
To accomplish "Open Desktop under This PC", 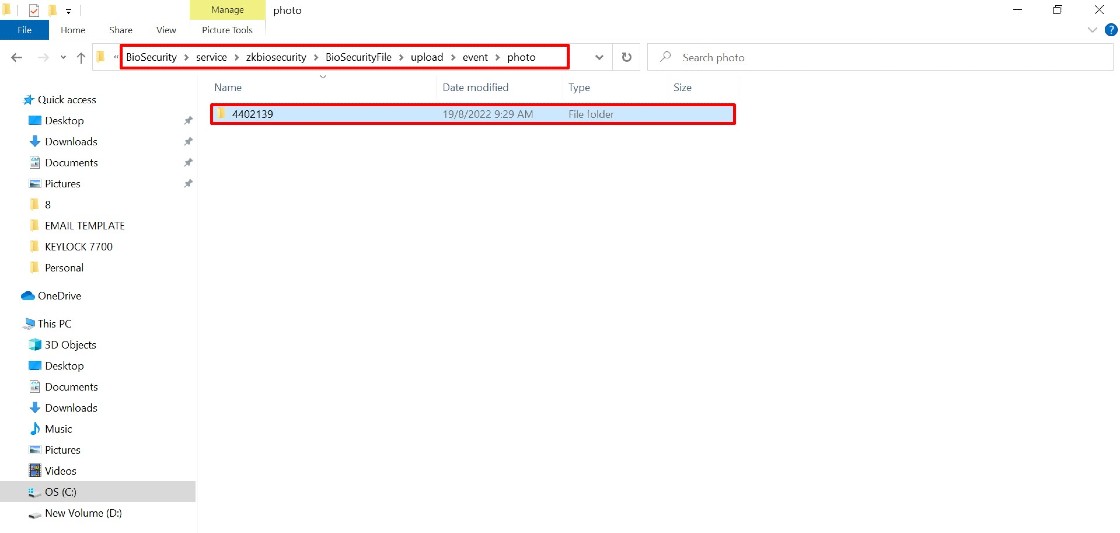I will [x=64, y=366].
